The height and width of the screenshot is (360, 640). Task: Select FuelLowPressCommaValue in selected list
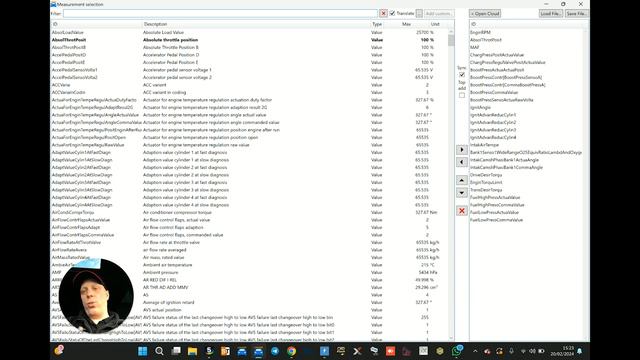click(496, 220)
